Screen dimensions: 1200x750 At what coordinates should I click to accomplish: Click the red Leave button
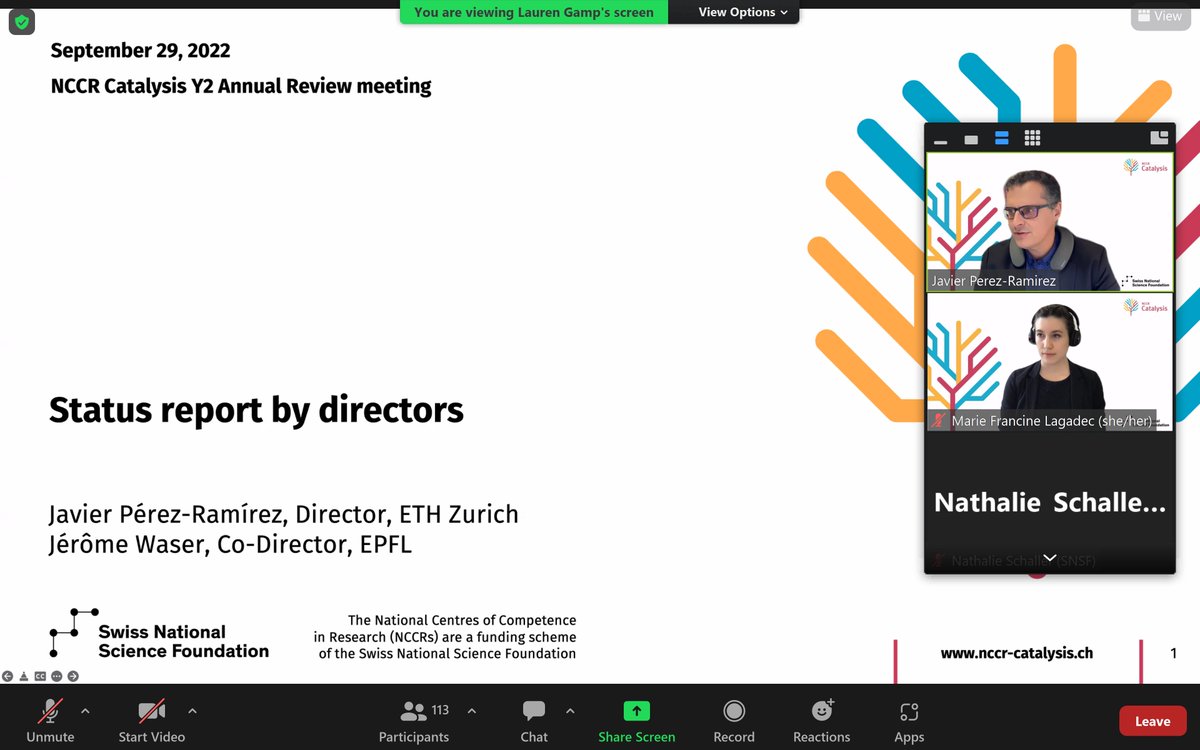tap(1152, 721)
